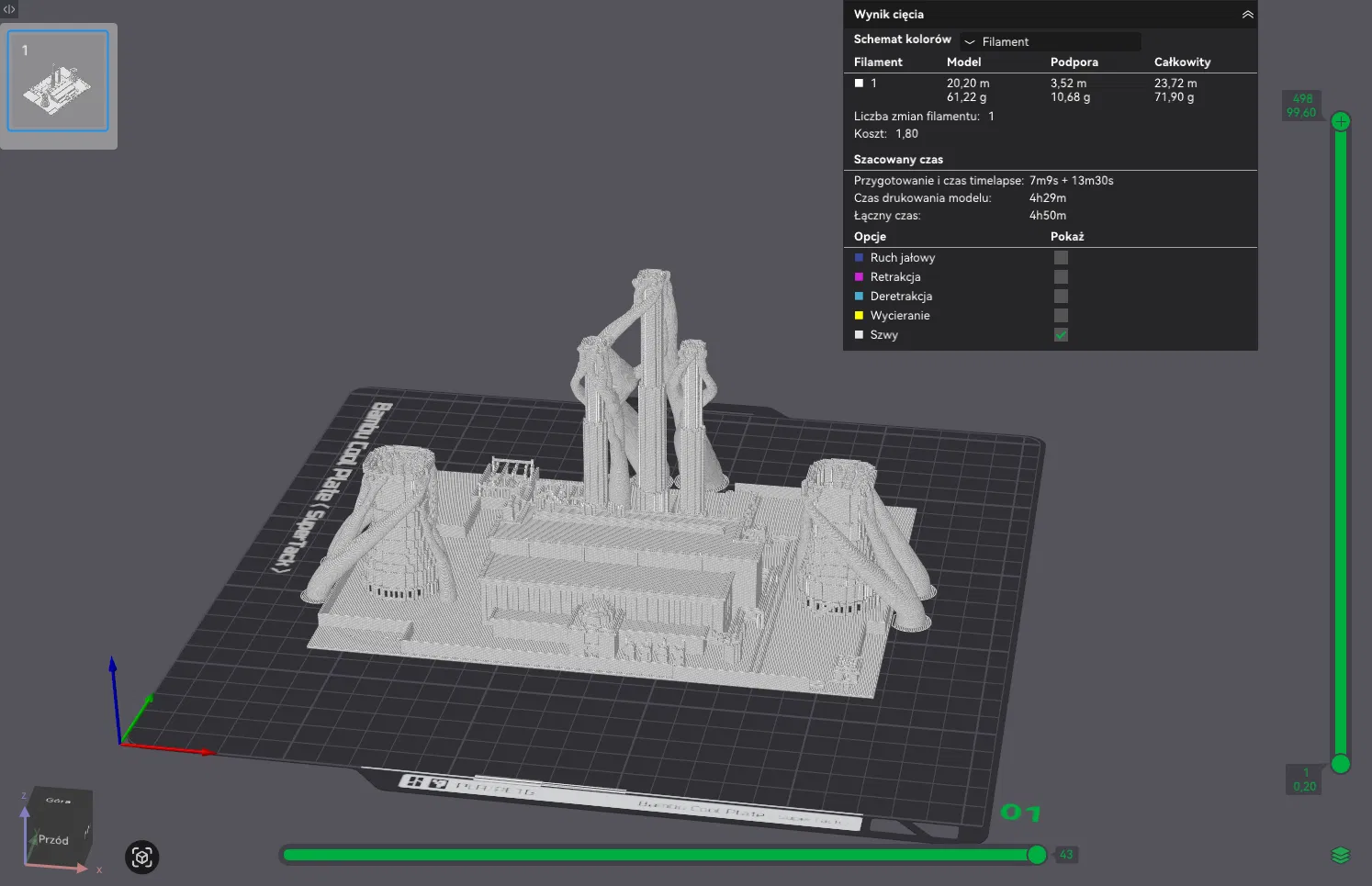Click the Koszt 1,80 line
Image resolution: width=1372 pixels, height=886 pixels.
[x=886, y=134]
